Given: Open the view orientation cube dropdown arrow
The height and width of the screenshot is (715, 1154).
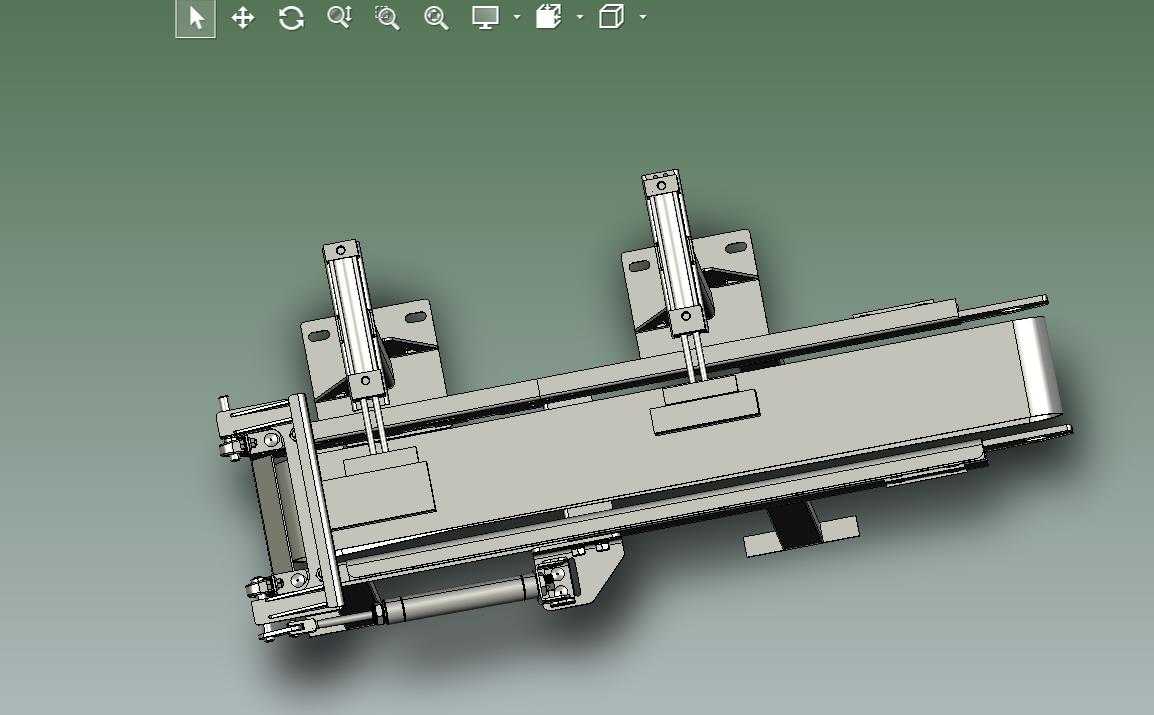Looking at the screenshot, I should tap(643, 17).
